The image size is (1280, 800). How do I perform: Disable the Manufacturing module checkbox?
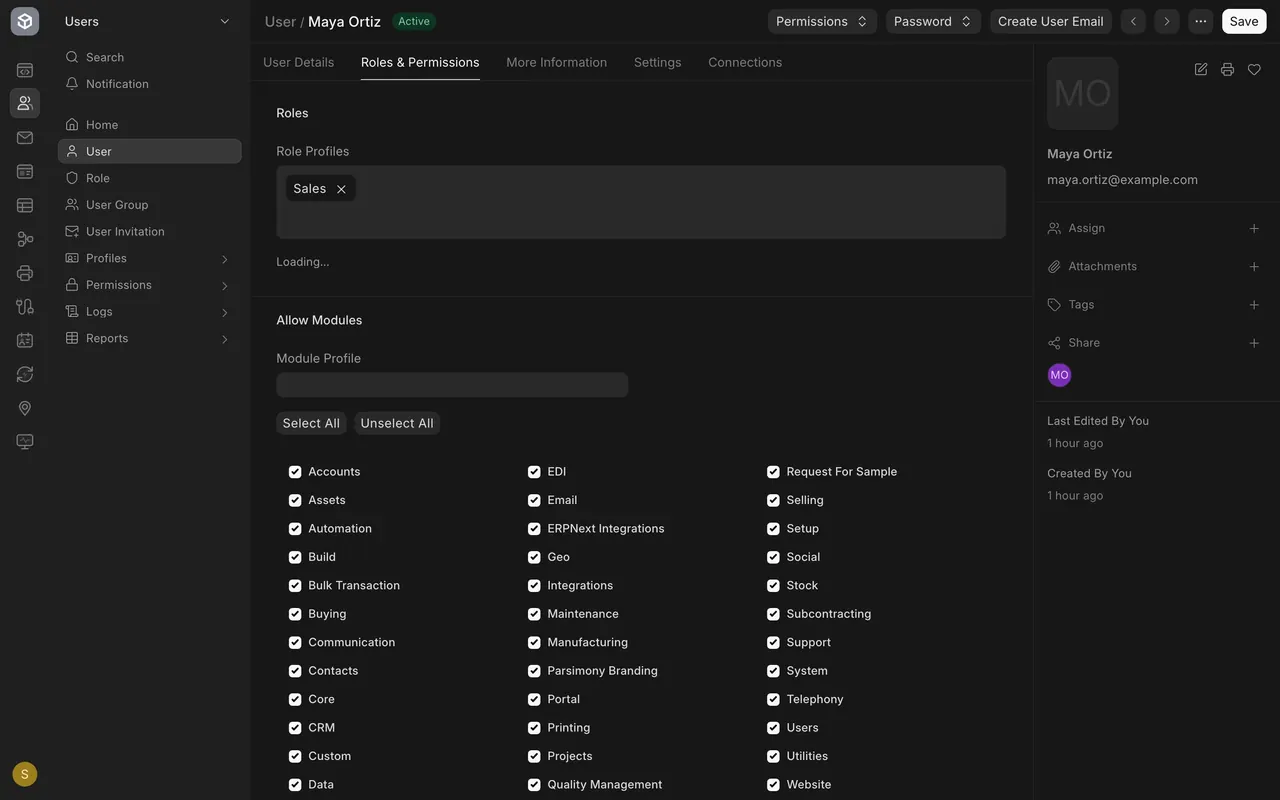click(x=534, y=643)
